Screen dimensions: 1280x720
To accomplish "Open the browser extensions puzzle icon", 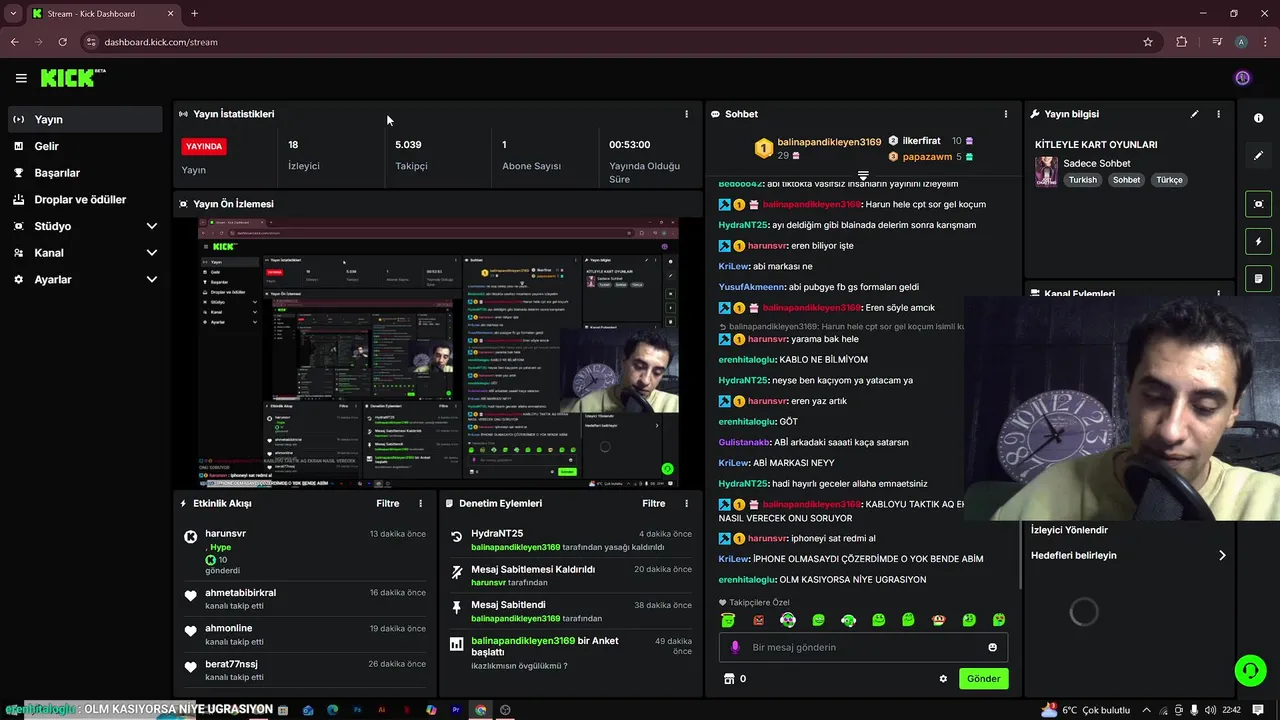I will (1182, 42).
